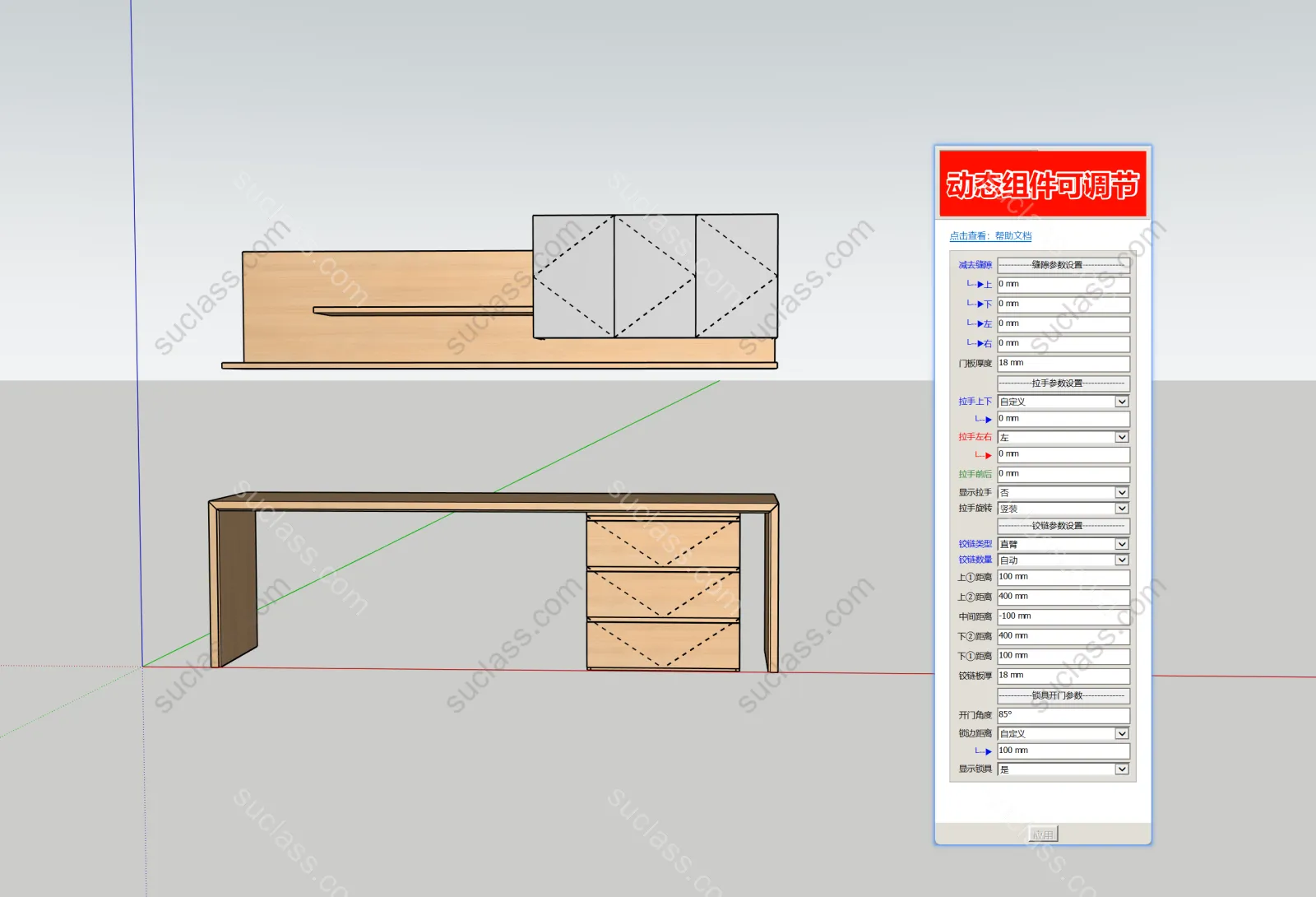Open the 铰链类型 dropdown showing 直臂
1316x897 pixels.
coord(1063,544)
